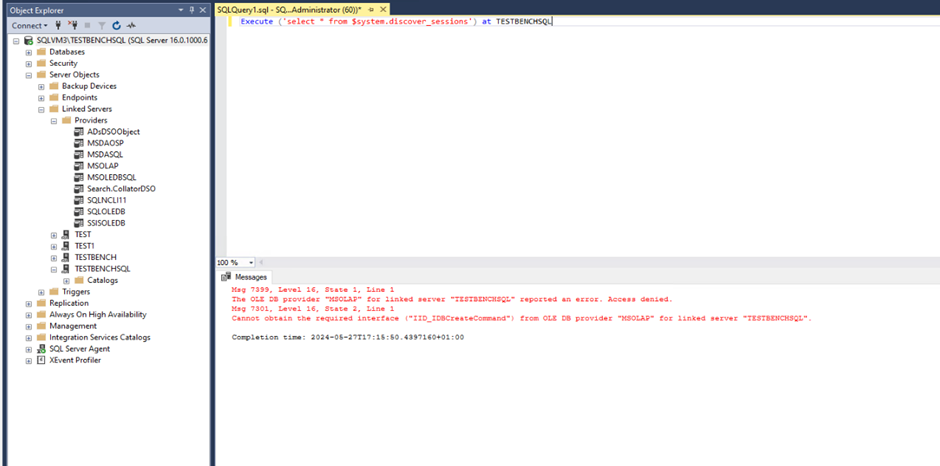Select the SQL Server Agent icon
This screenshot has width=940, height=466.
pos(41,348)
